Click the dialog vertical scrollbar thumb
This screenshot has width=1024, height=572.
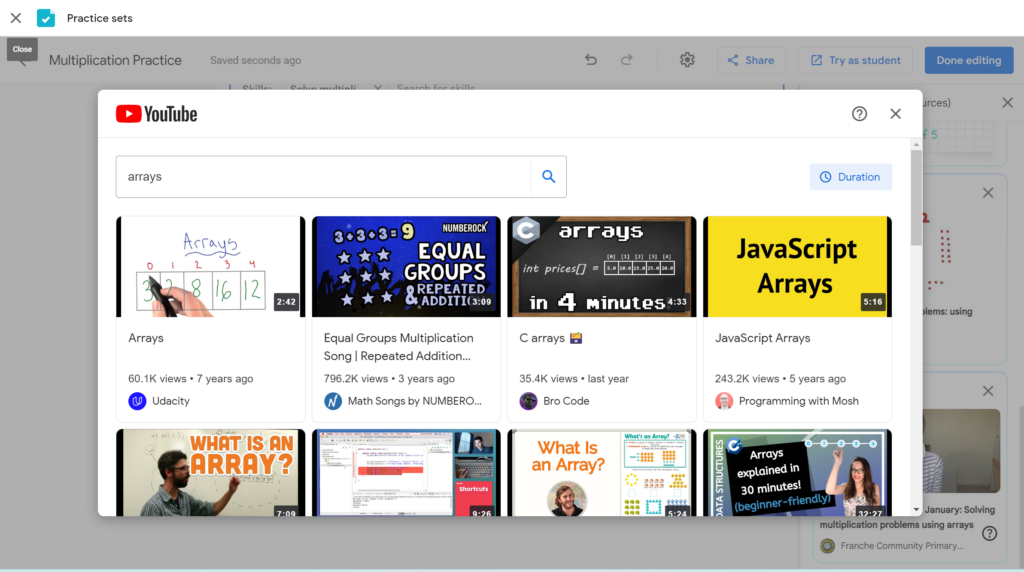[x=916, y=198]
